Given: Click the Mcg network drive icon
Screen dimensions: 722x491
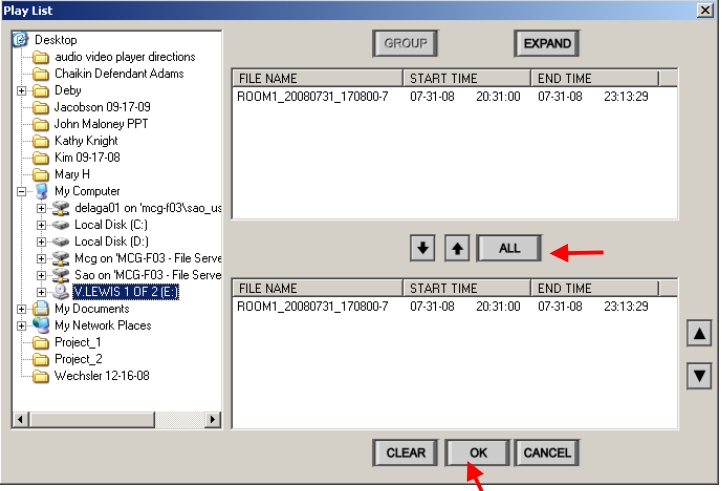Looking at the screenshot, I should click(60, 258).
